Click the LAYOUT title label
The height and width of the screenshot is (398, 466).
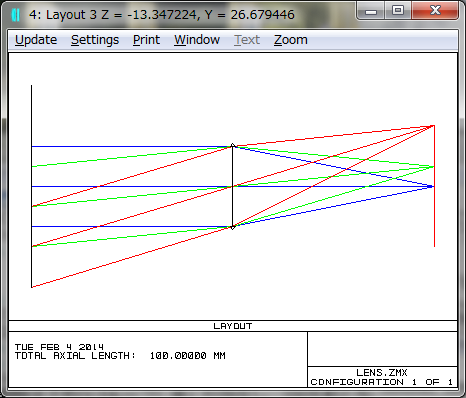click(x=233, y=326)
